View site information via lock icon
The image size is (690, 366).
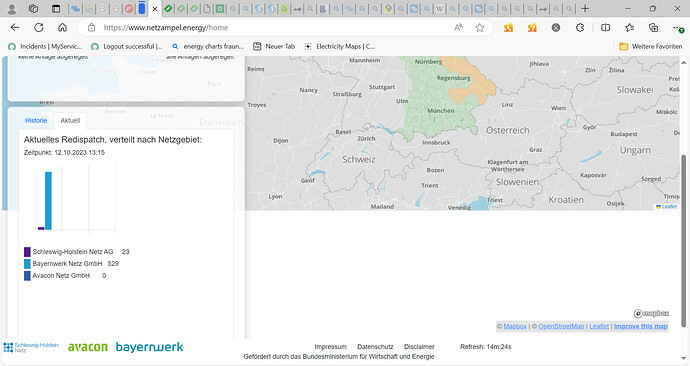(x=92, y=28)
